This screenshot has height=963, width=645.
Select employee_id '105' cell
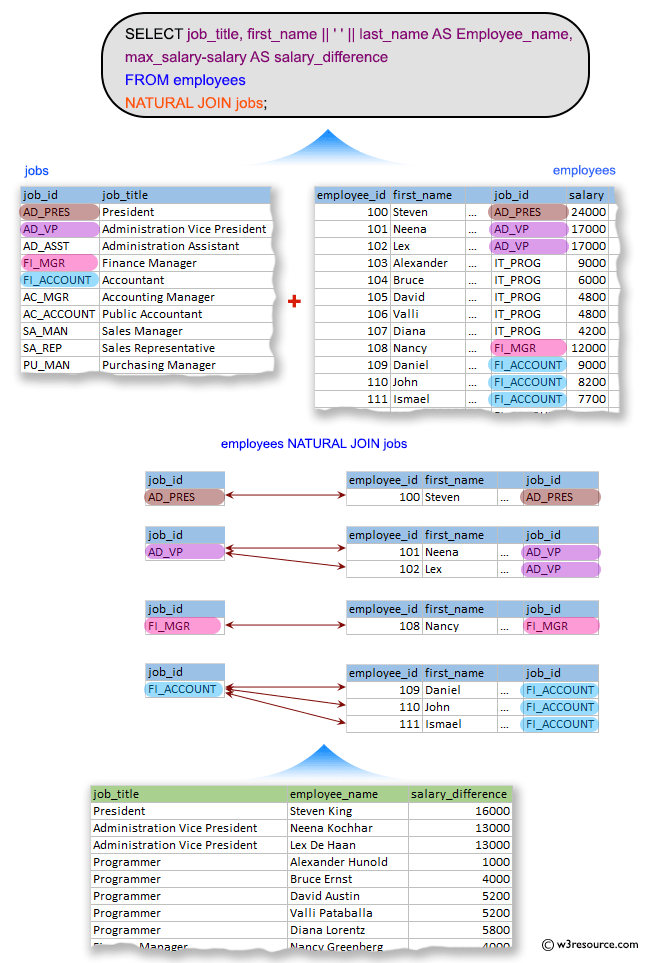pyautogui.click(x=353, y=297)
